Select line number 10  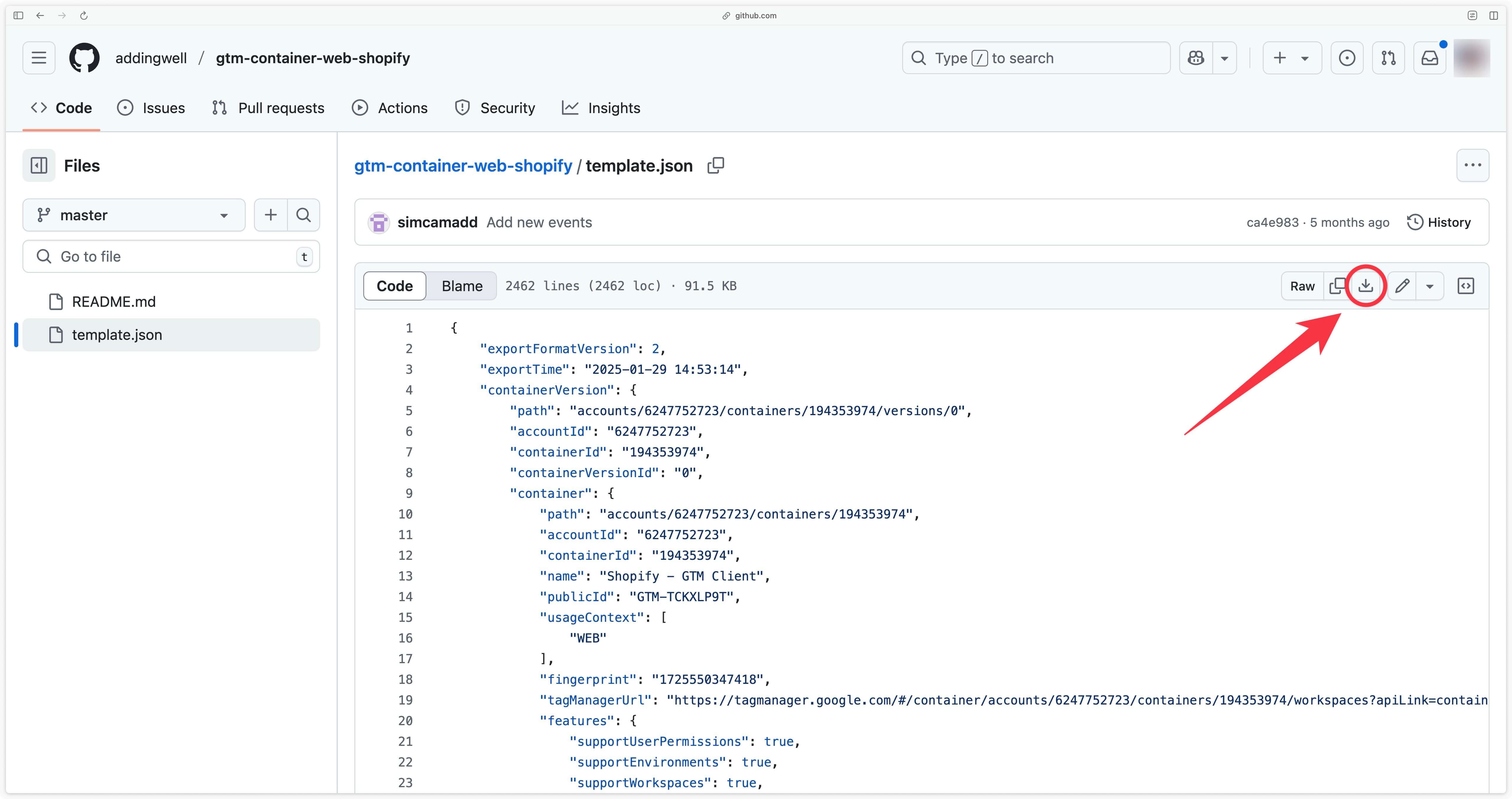[405, 514]
